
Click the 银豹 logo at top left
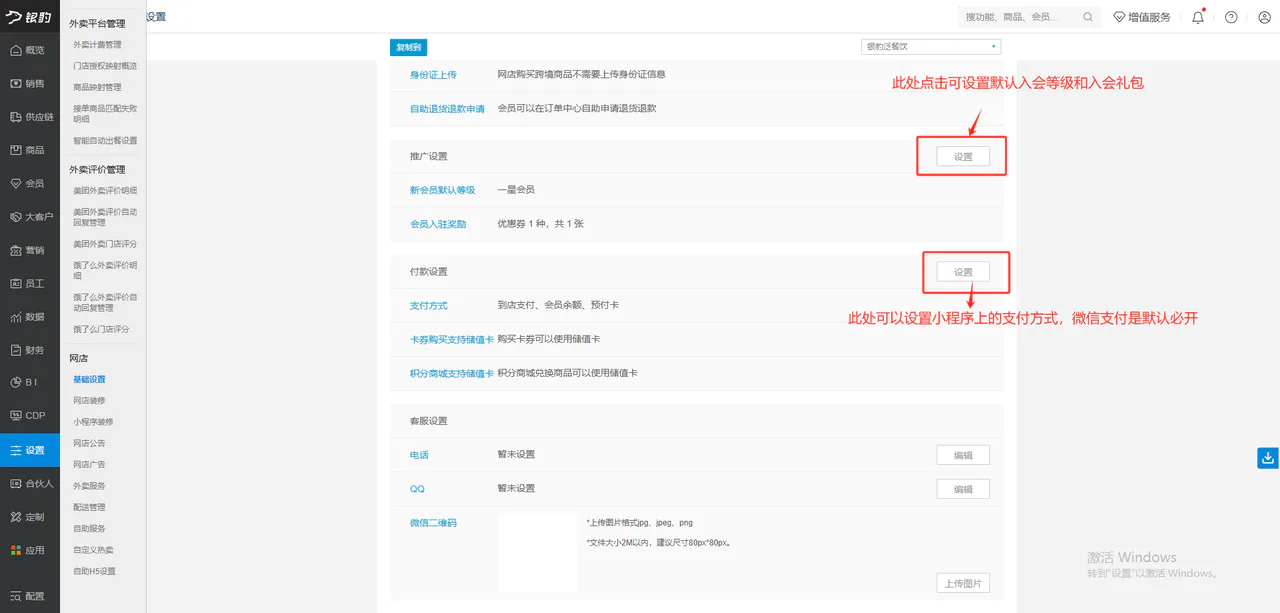coord(27,16)
